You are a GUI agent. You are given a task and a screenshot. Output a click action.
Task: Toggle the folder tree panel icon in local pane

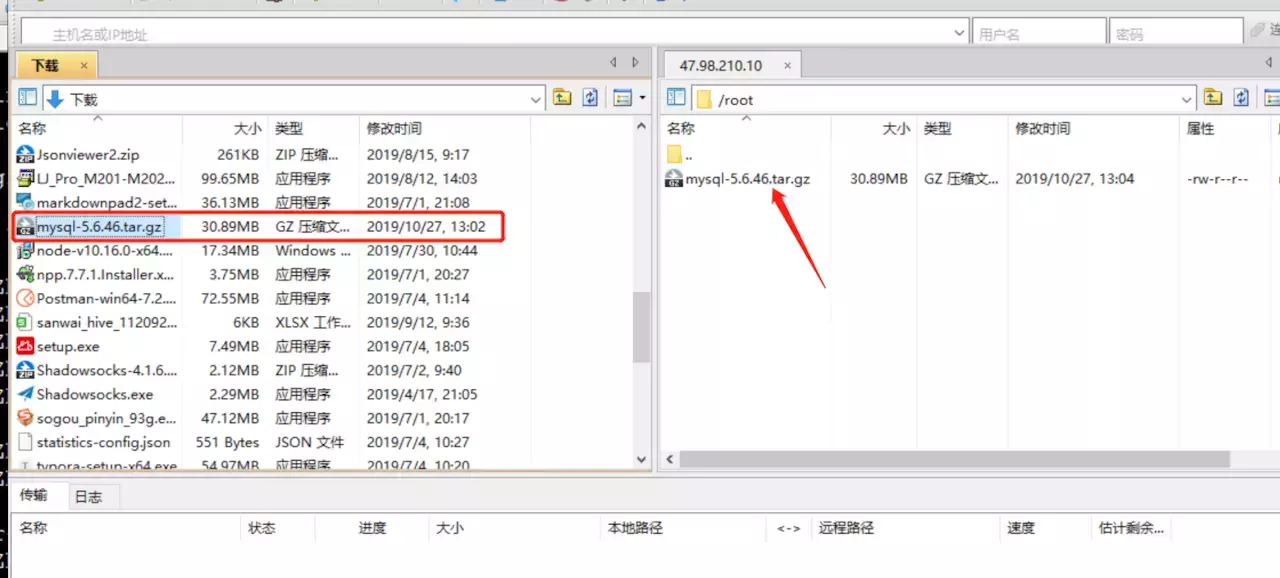(27, 97)
